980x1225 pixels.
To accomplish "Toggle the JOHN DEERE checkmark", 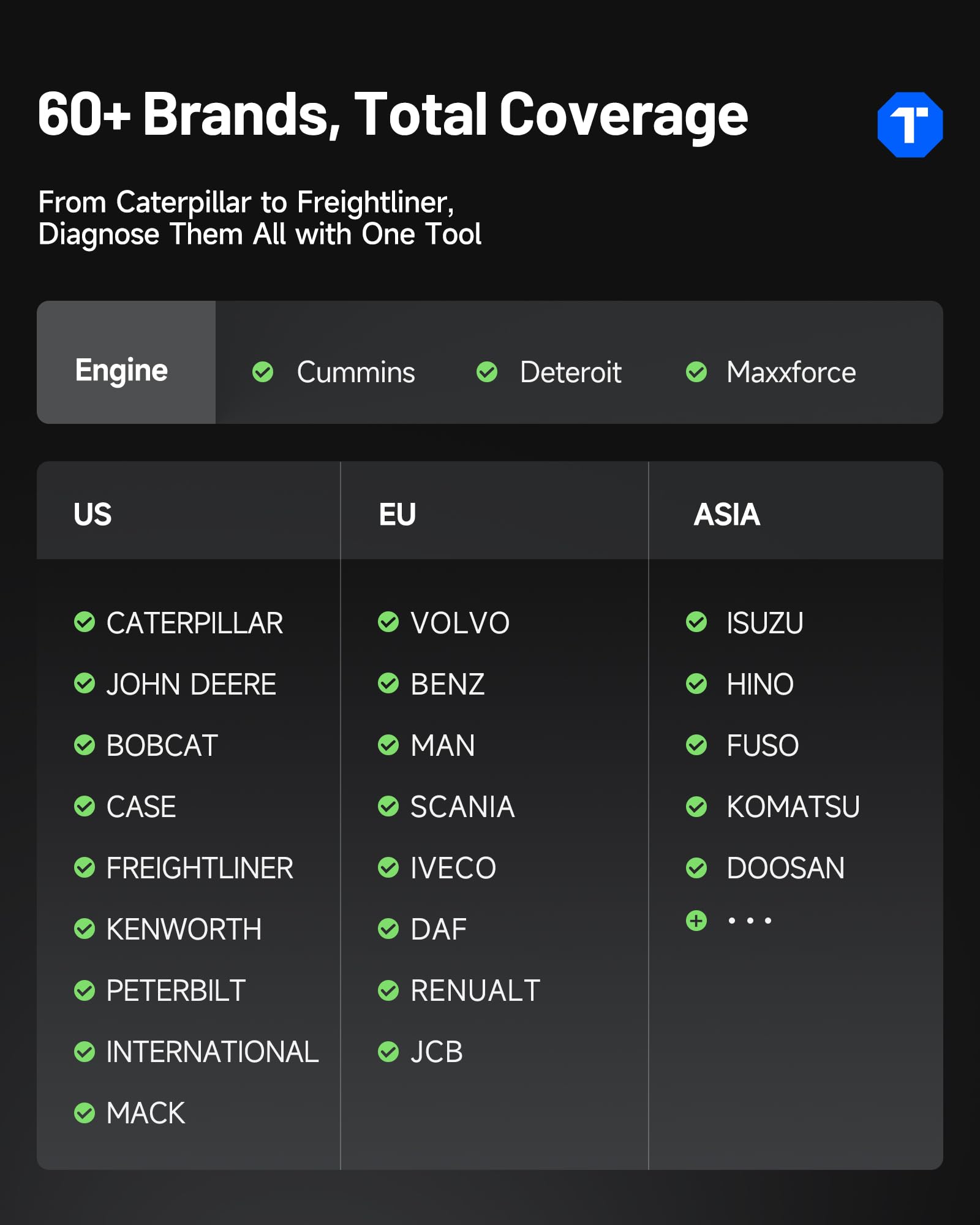I will tap(85, 684).
